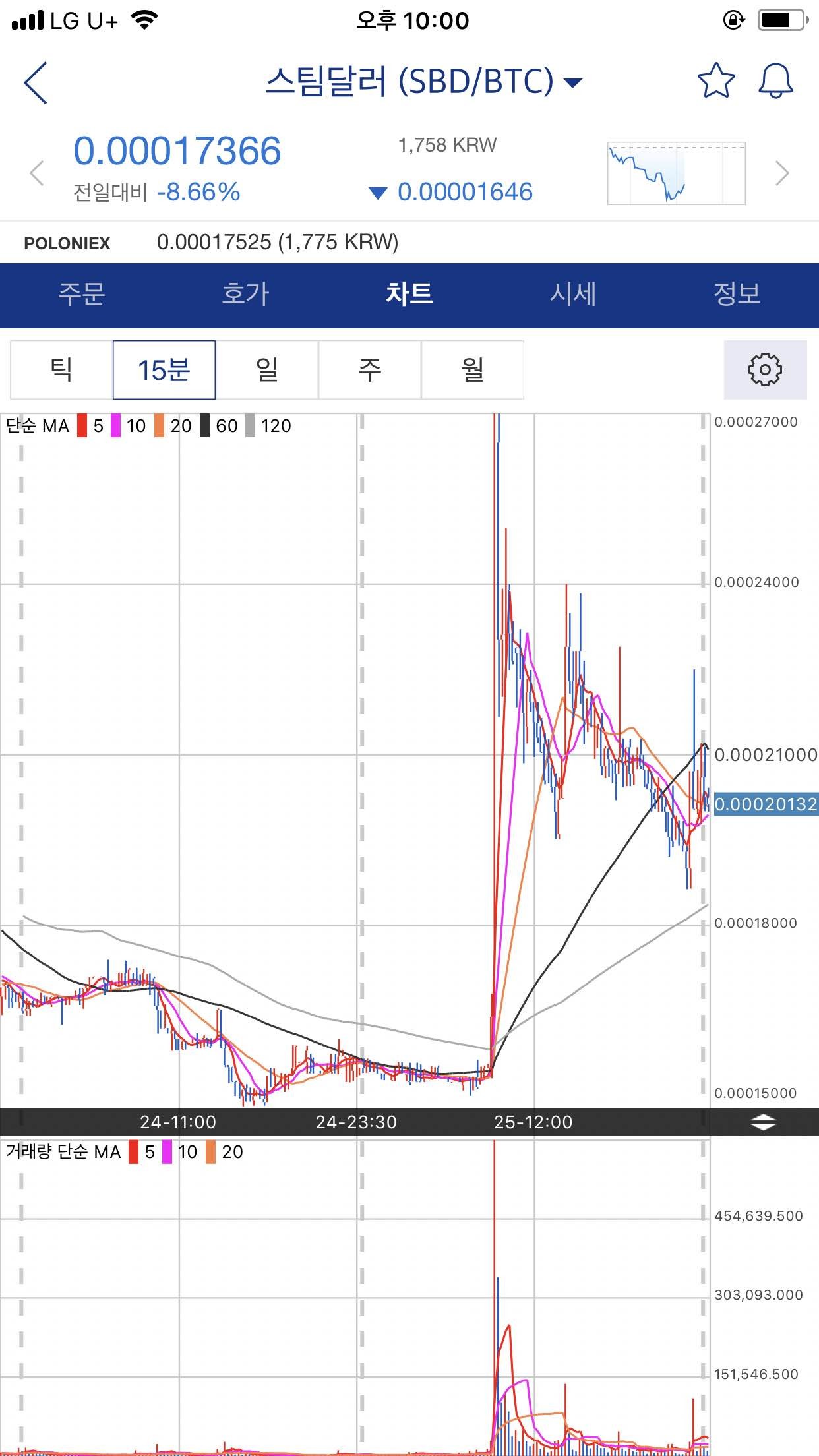
Task: Go to previous coin with left chevron
Action: (x=38, y=173)
